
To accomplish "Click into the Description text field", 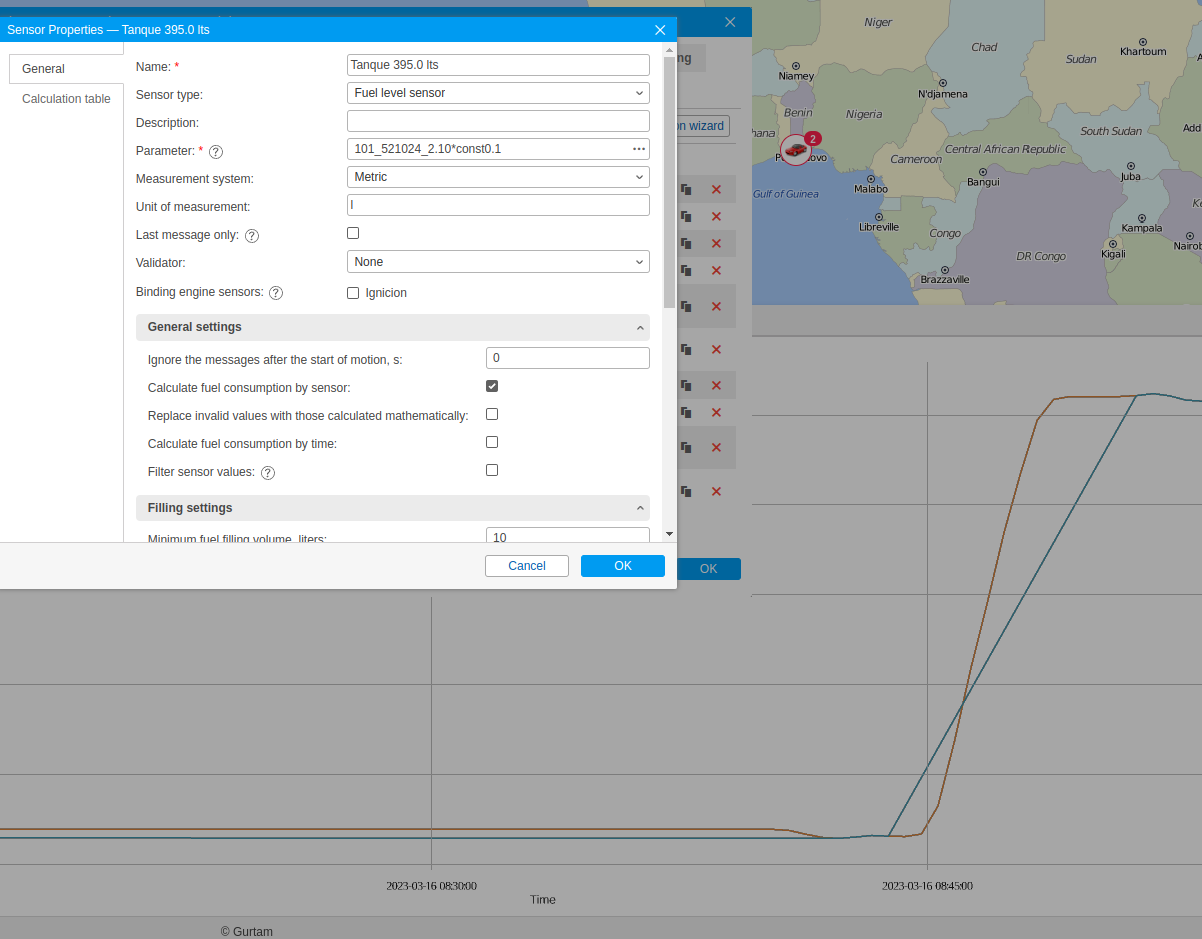I will 498,121.
